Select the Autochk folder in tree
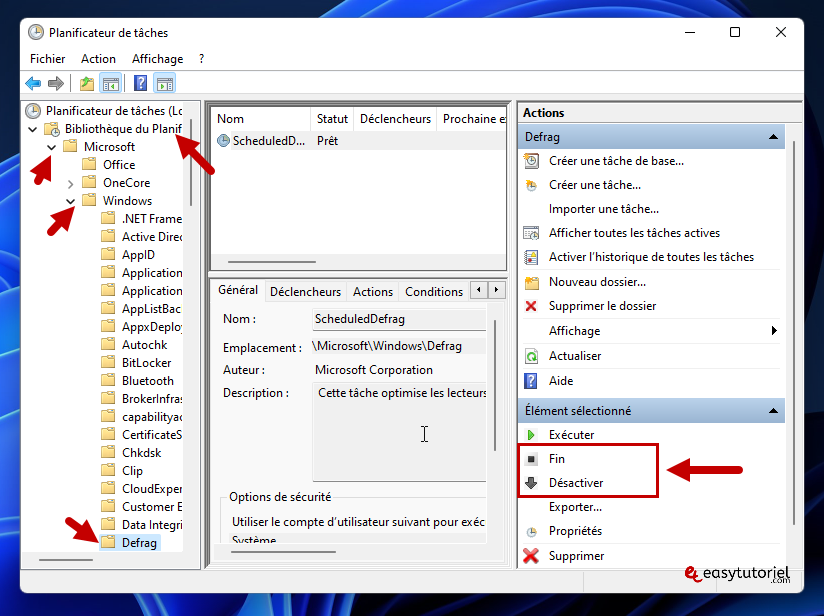Image resolution: width=824 pixels, height=616 pixels. [145, 345]
